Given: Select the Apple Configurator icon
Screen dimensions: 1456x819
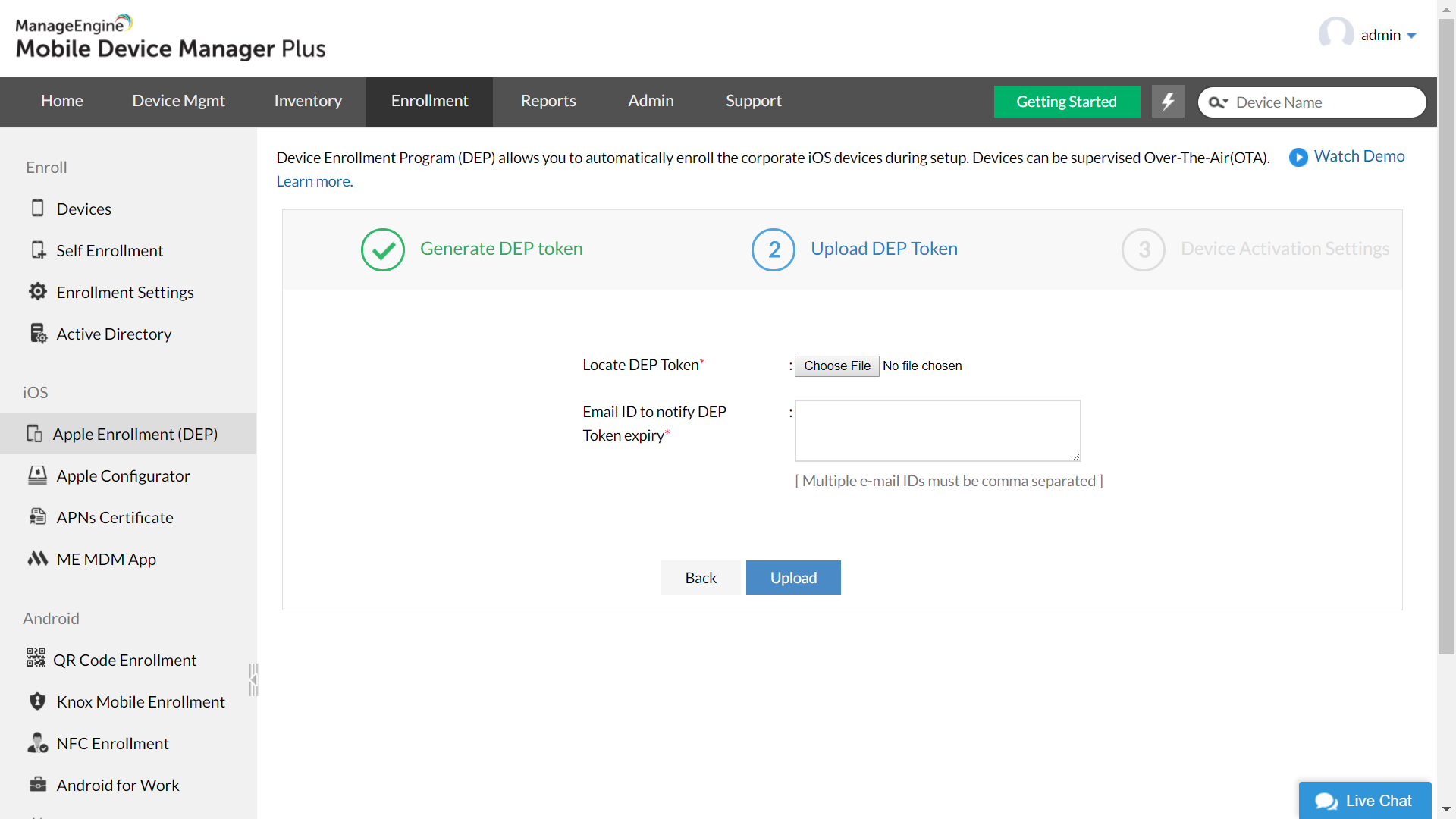Looking at the screenshot, I should pyautogui.click(x=38, y=475).
